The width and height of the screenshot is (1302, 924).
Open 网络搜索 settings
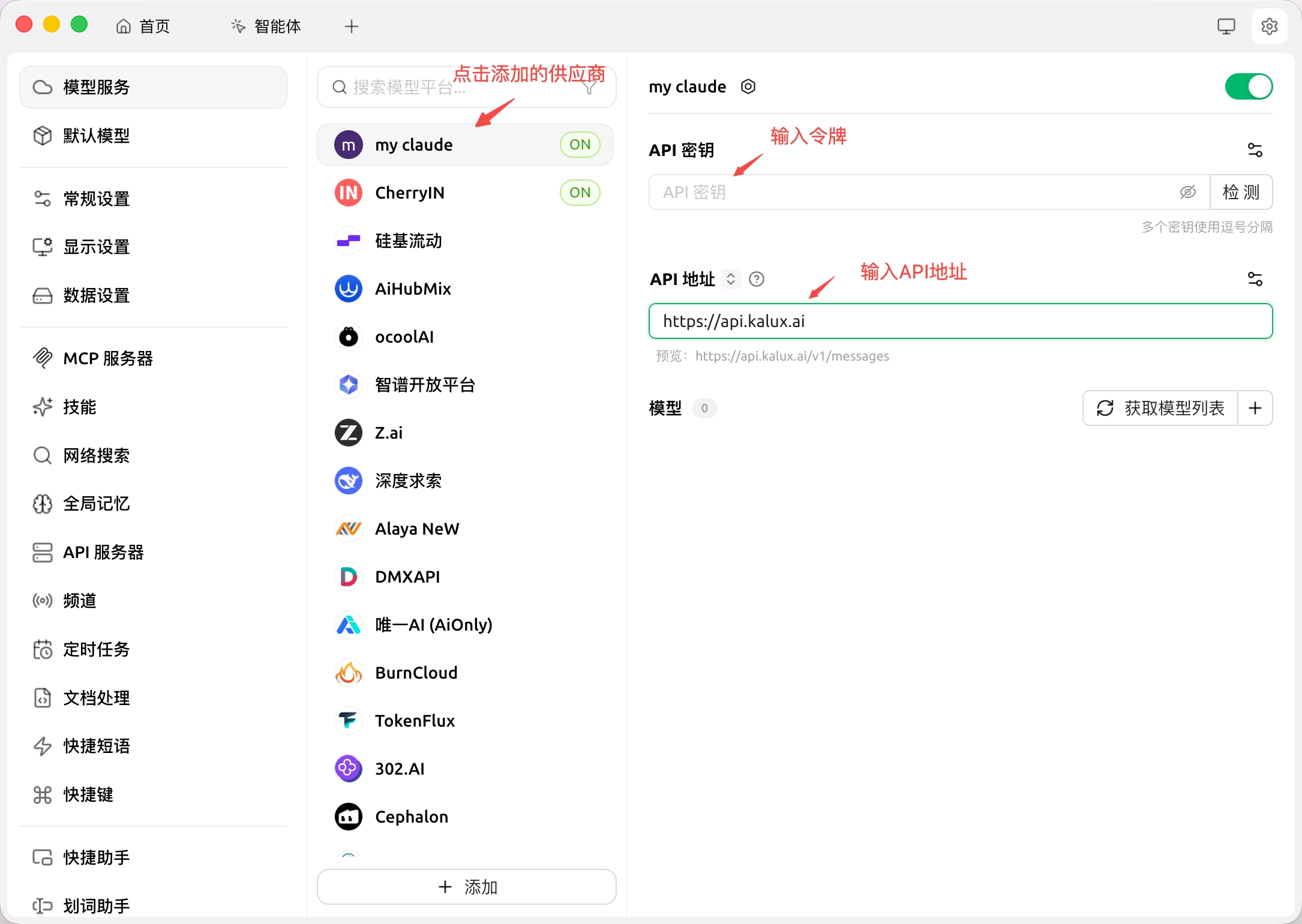[153, 455]
